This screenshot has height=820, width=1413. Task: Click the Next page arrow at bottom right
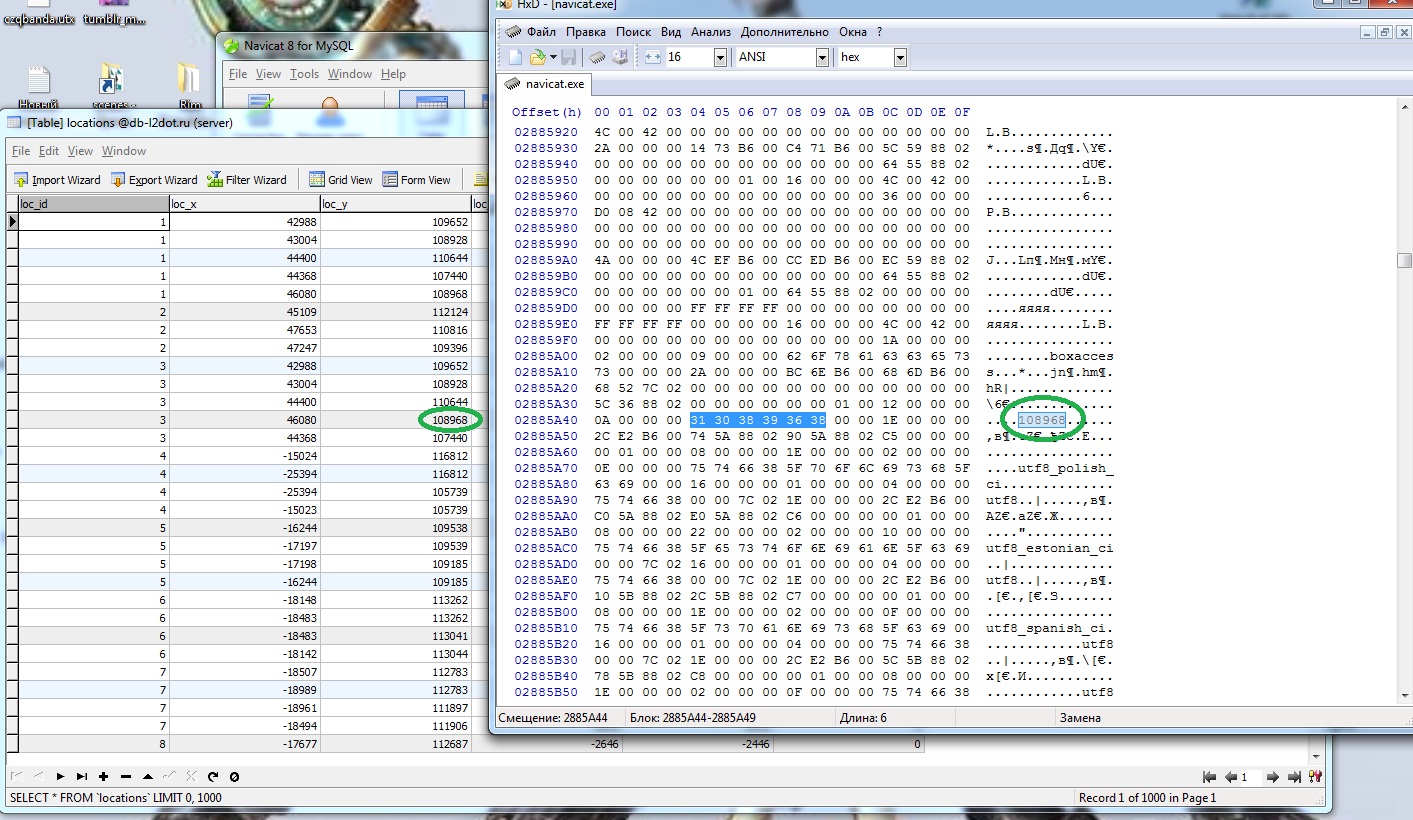pyautogui.click(x=1273, y=777)
